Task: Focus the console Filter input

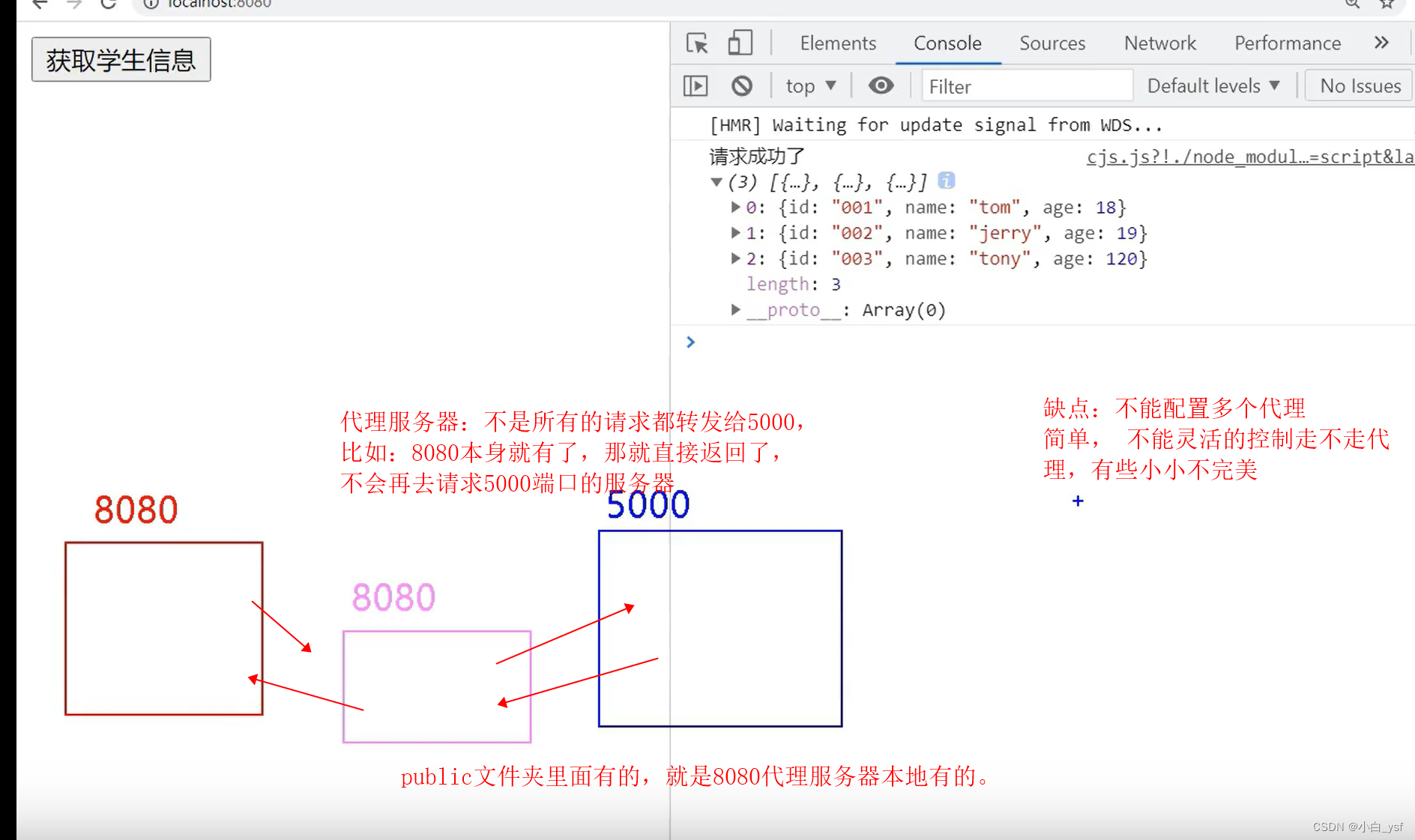Action: (x=1027, y=86)
